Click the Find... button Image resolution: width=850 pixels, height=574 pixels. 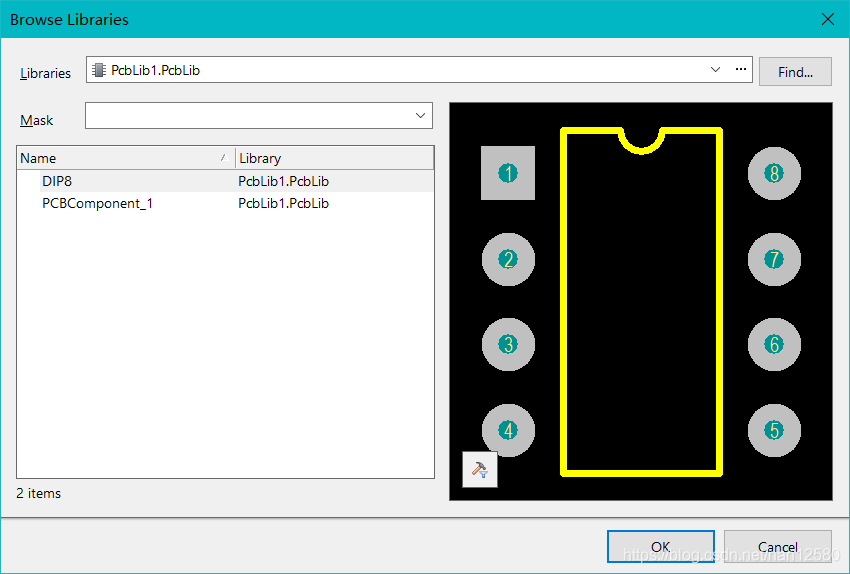click(x=795, y=72)
